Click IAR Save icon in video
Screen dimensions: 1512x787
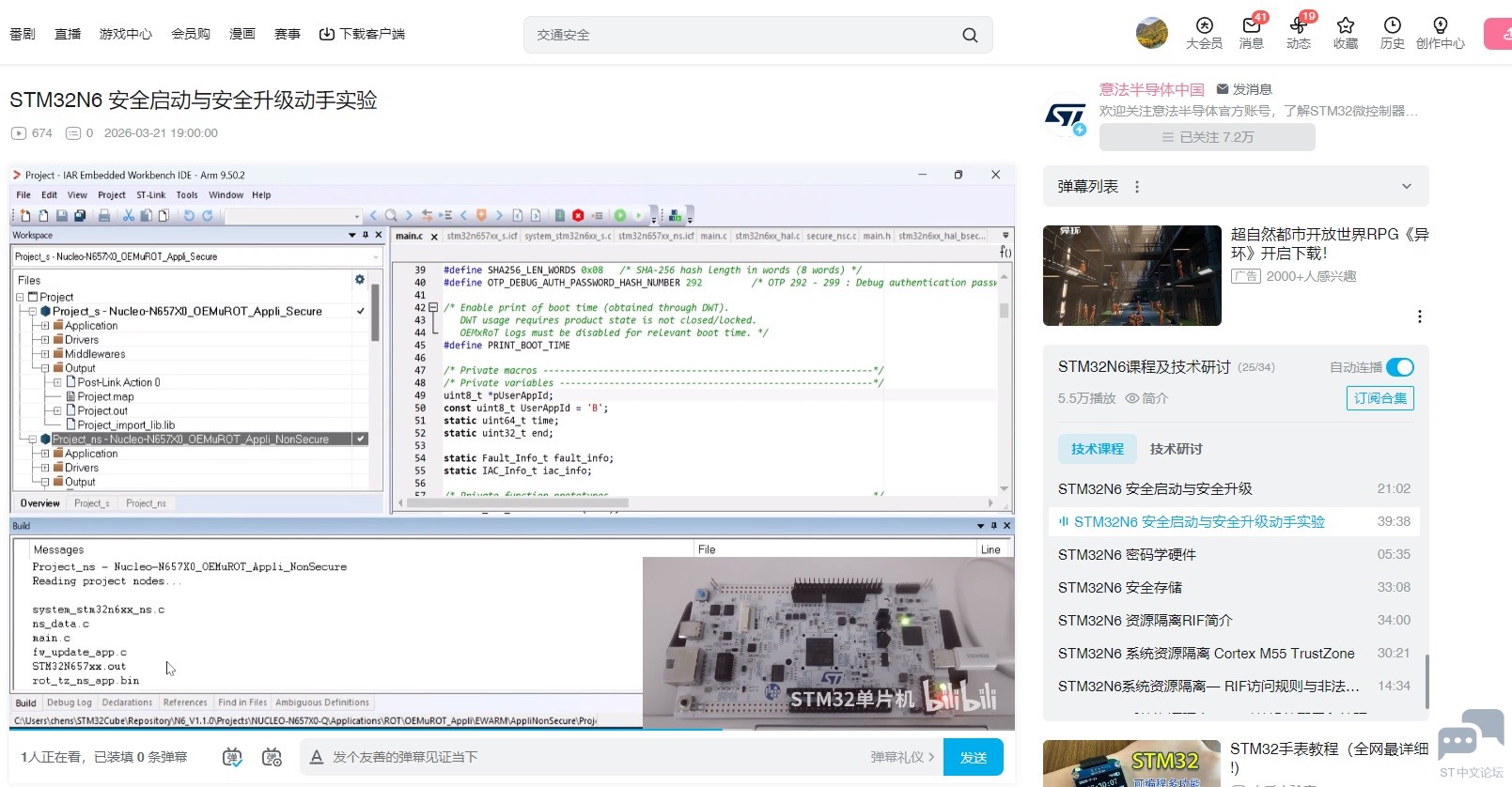62,215
